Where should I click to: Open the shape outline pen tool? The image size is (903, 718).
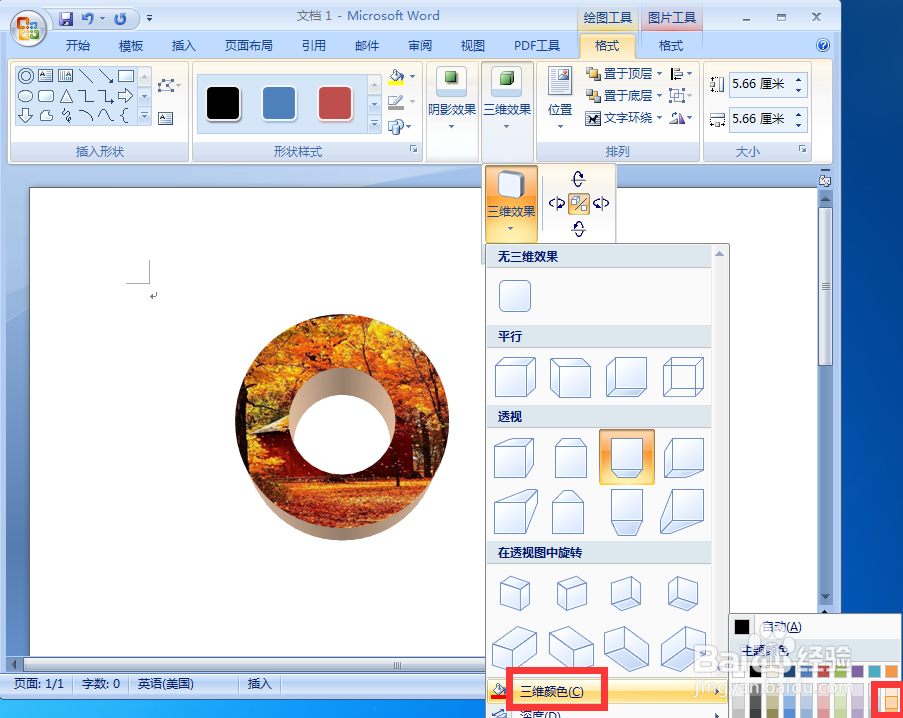point(396,102)
